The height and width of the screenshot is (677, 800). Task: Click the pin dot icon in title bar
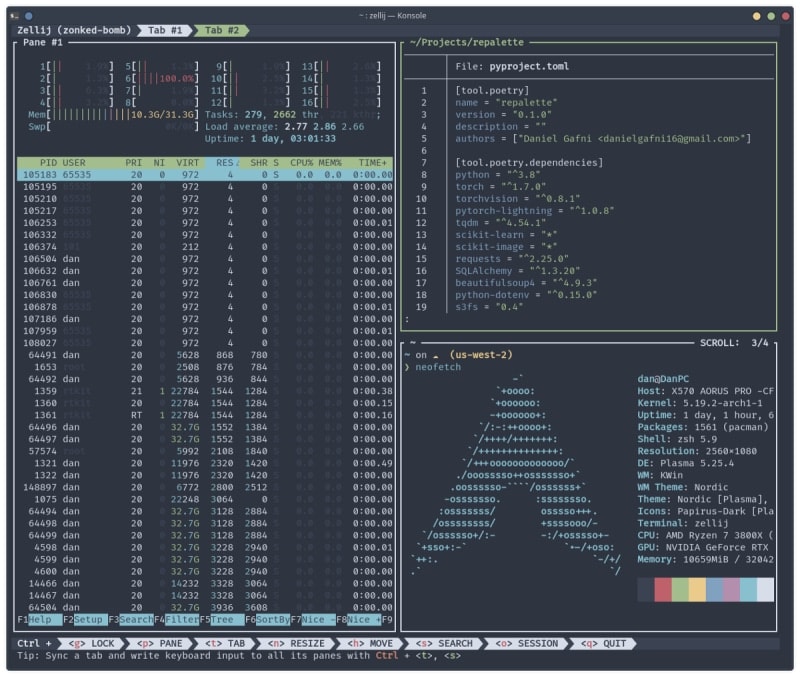point(28,16)
